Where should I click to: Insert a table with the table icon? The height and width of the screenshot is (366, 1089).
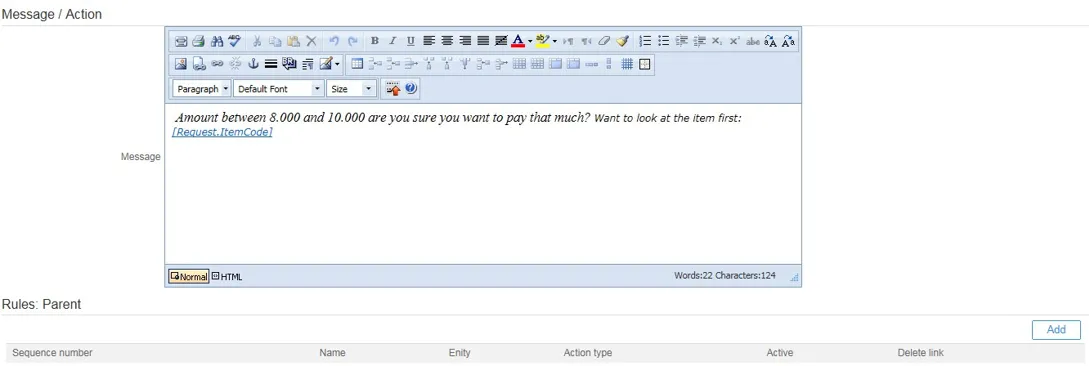(x=357, y=64)
